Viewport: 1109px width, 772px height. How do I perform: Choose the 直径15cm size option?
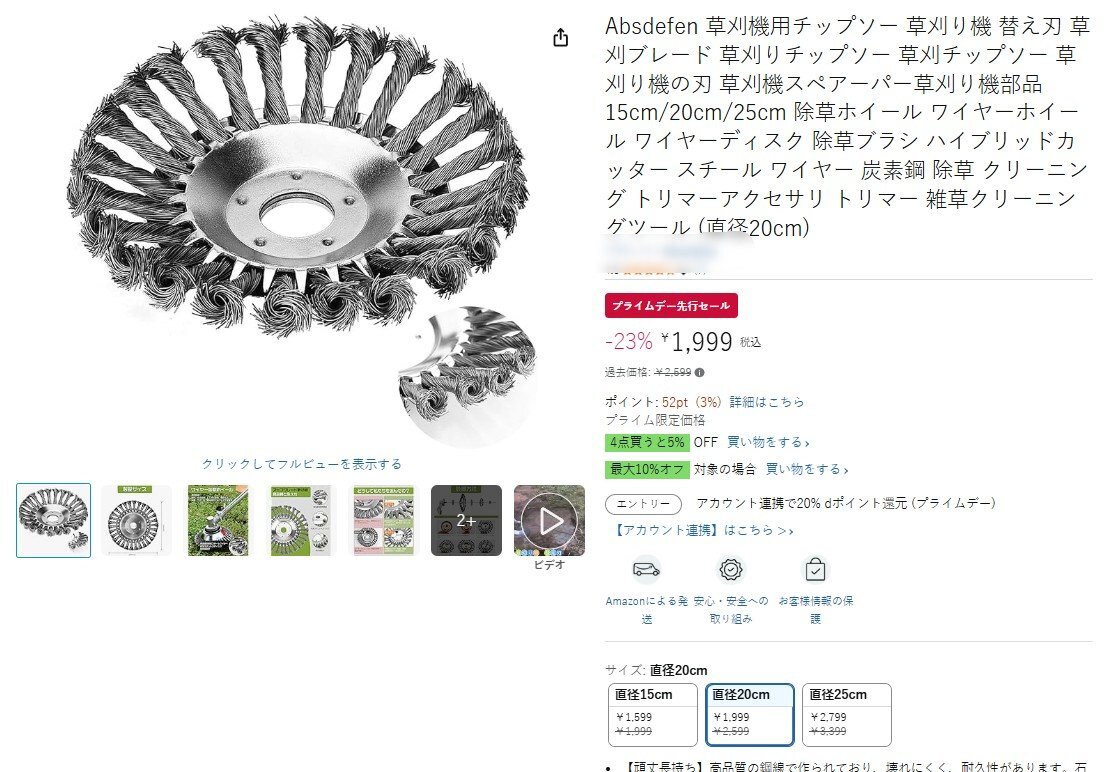pyautogui.click(x=653, y=715)
